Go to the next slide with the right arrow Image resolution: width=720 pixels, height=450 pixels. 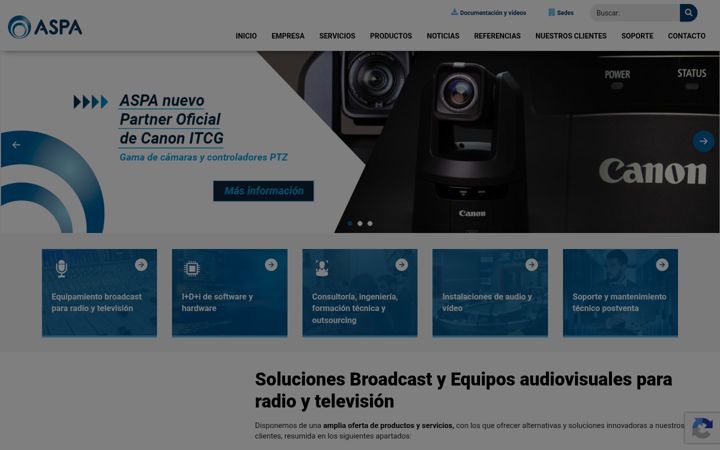point(703,141)
